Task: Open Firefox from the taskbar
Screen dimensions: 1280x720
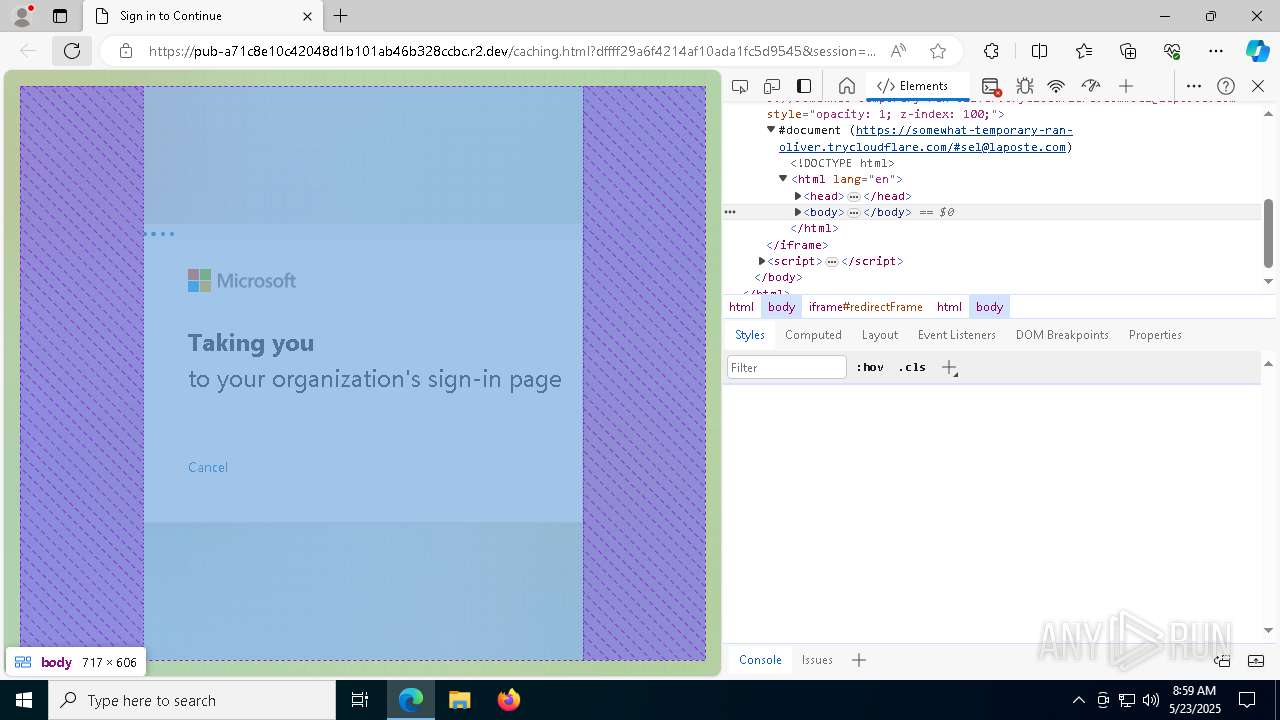Action: click(x=509, y=700)
